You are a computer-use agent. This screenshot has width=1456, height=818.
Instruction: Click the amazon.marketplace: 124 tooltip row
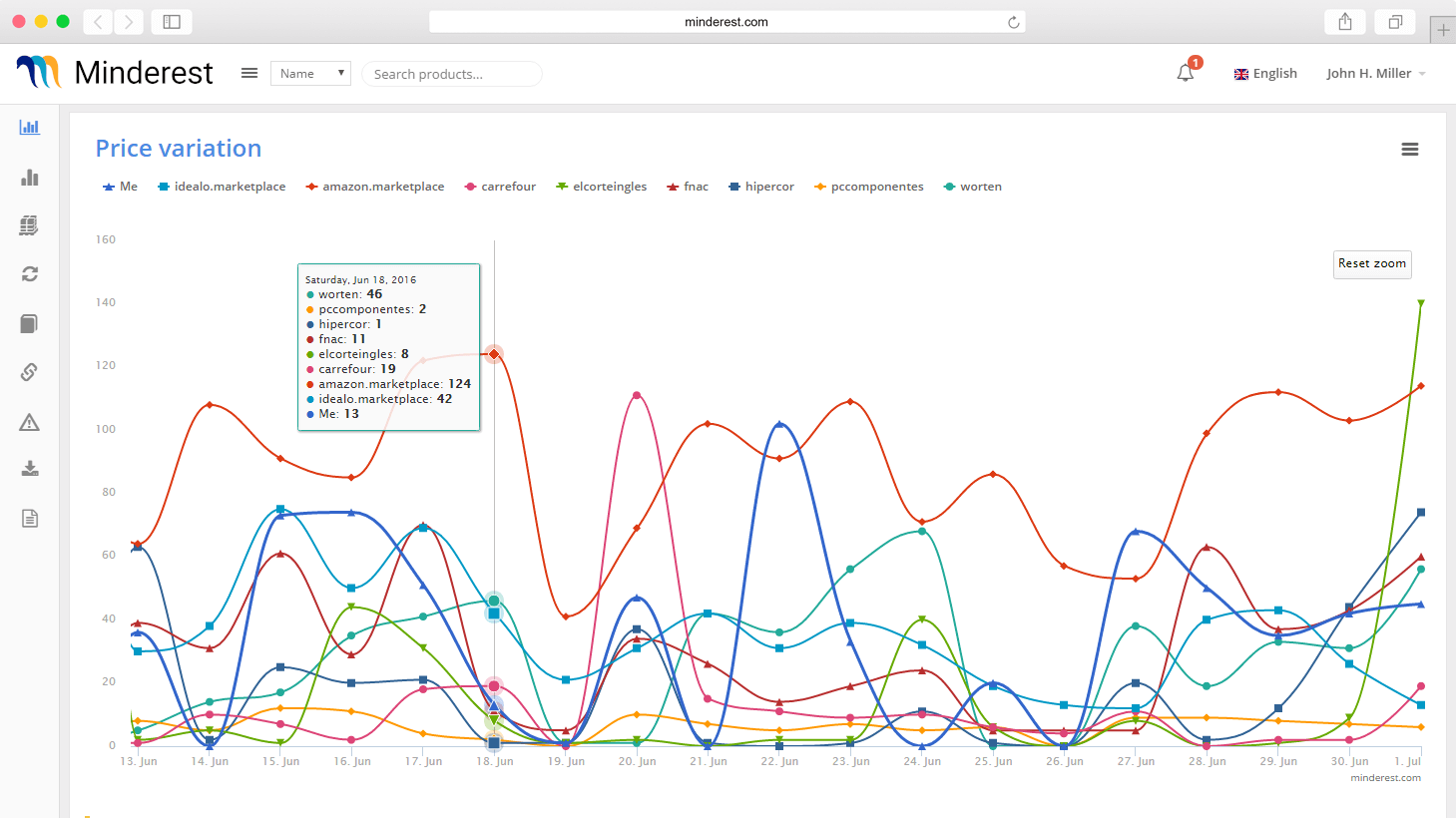pyautogui.click(x=388, y=384)
